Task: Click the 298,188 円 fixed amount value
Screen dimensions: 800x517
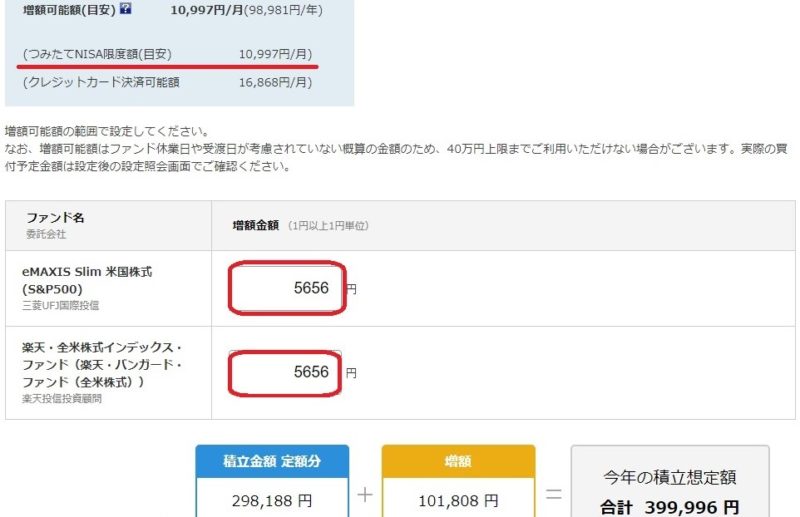Action: (272, 501)
